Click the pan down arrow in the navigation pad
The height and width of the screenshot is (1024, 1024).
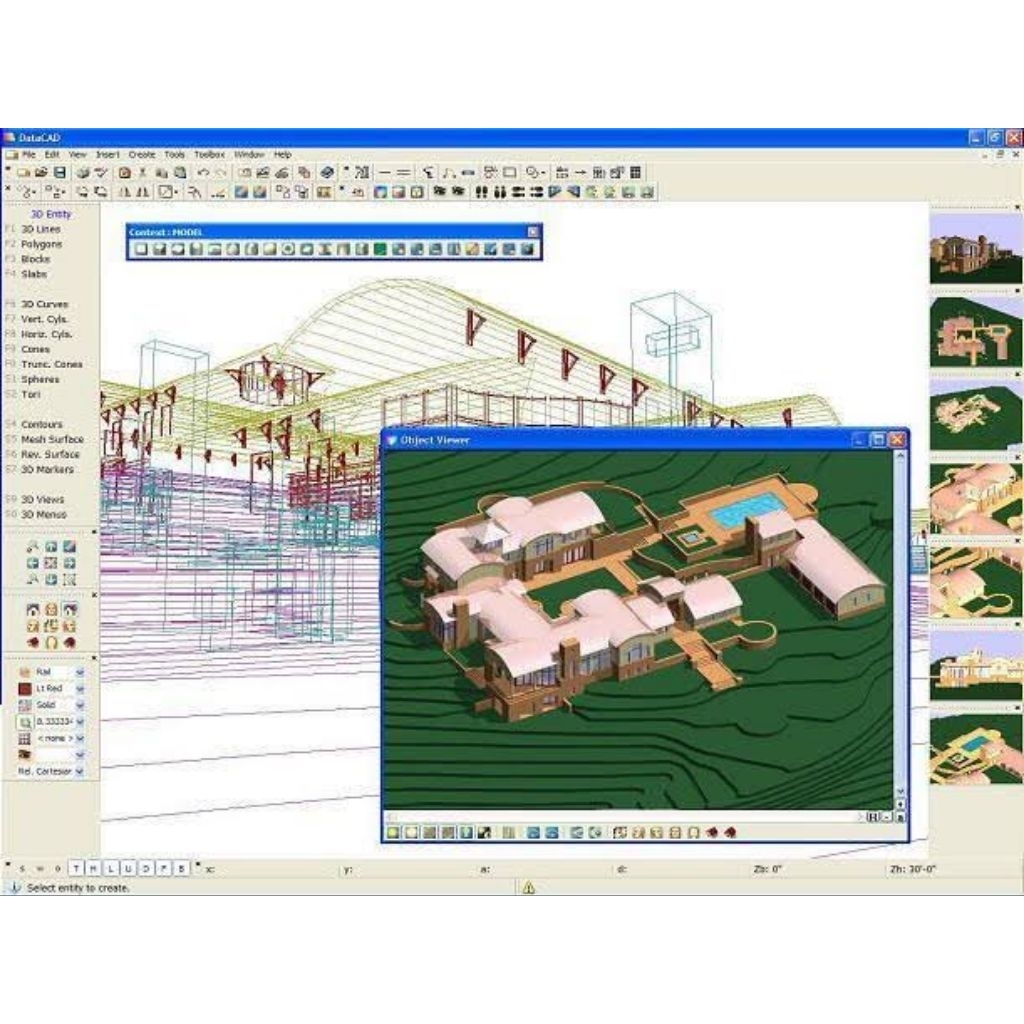[x=51, y=579]
